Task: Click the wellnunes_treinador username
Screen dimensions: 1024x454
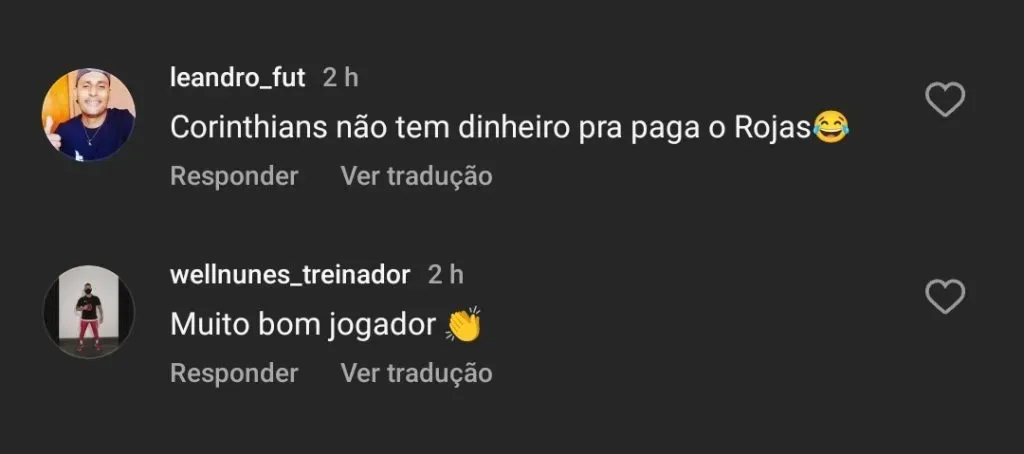Action: [290, 275]
